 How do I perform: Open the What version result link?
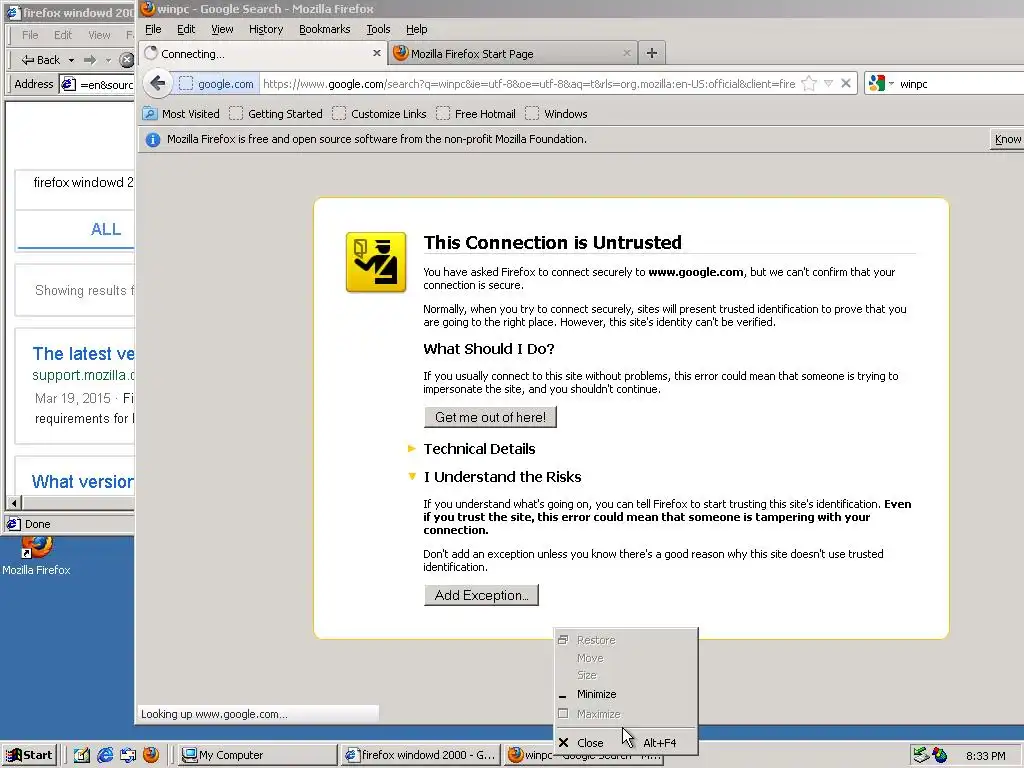coord(83,482)
